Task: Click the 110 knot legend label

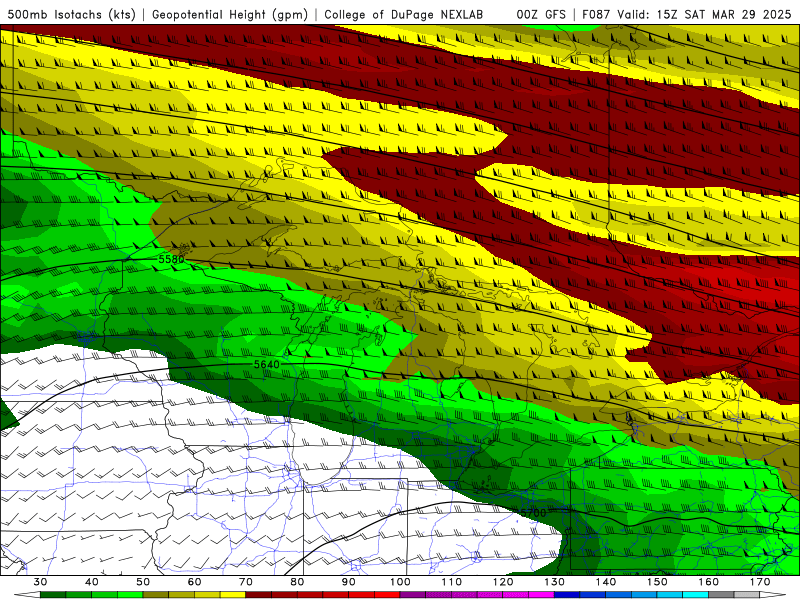Action: click(x=452, y=582)
